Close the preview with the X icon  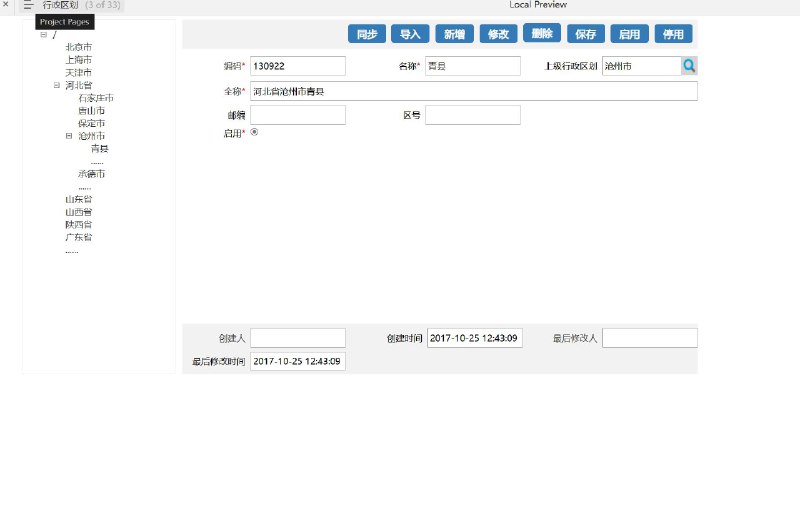6,4
